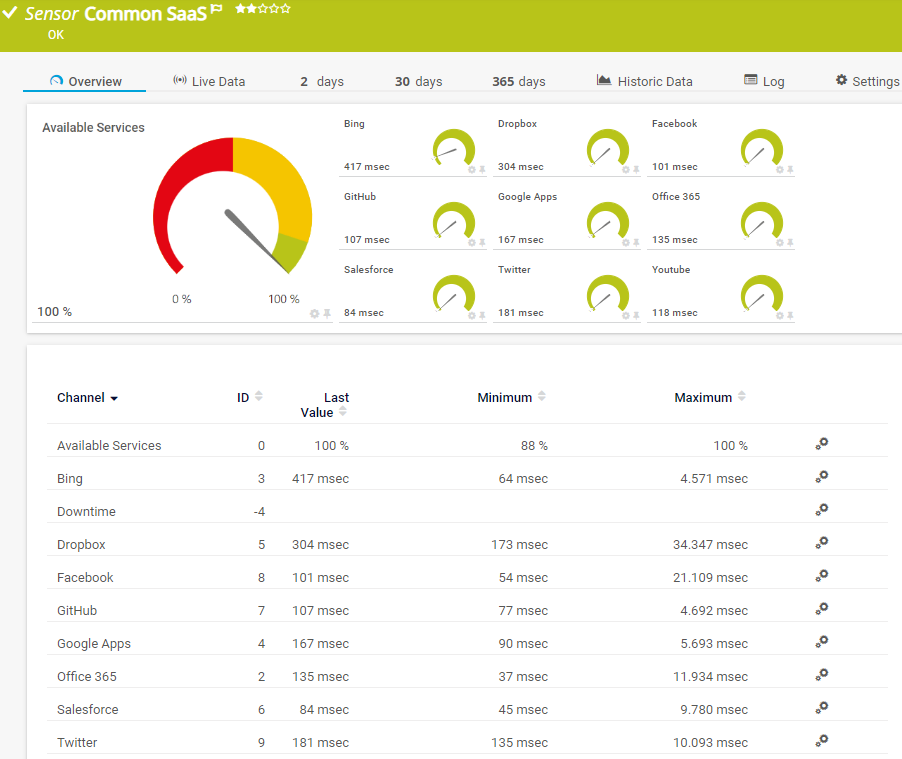Edit channel settings for the GitHub row
The width and height of the screenshot is (902, 759).
821,609
